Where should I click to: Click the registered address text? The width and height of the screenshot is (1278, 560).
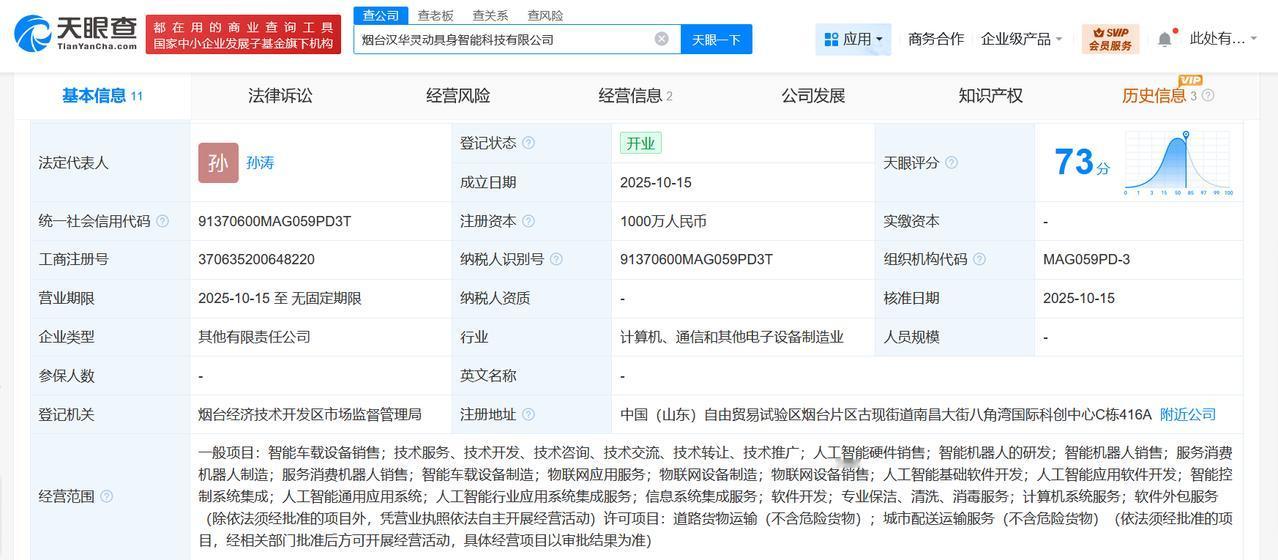(886, 414)
